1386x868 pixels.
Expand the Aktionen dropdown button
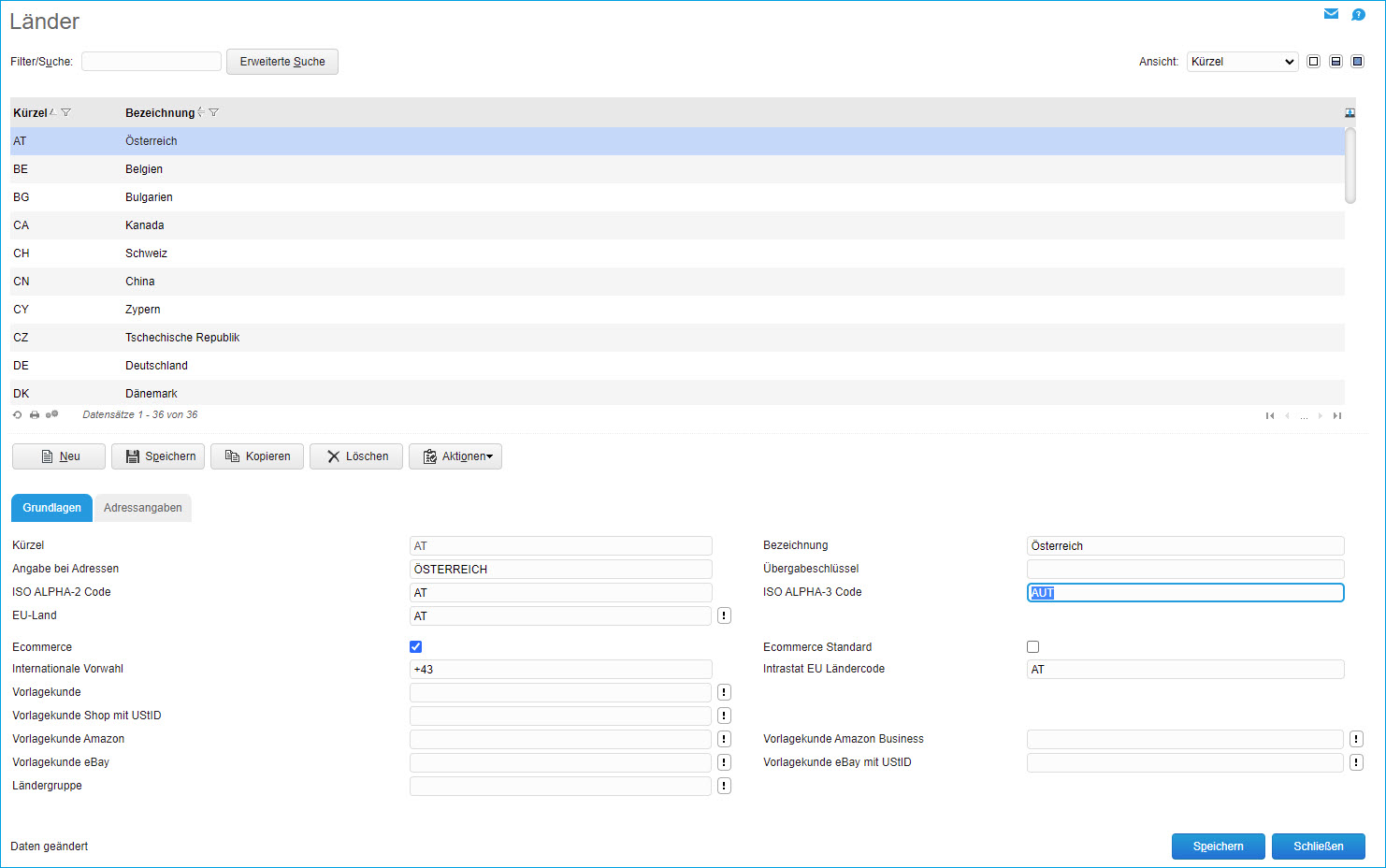(x=455, y=456)
